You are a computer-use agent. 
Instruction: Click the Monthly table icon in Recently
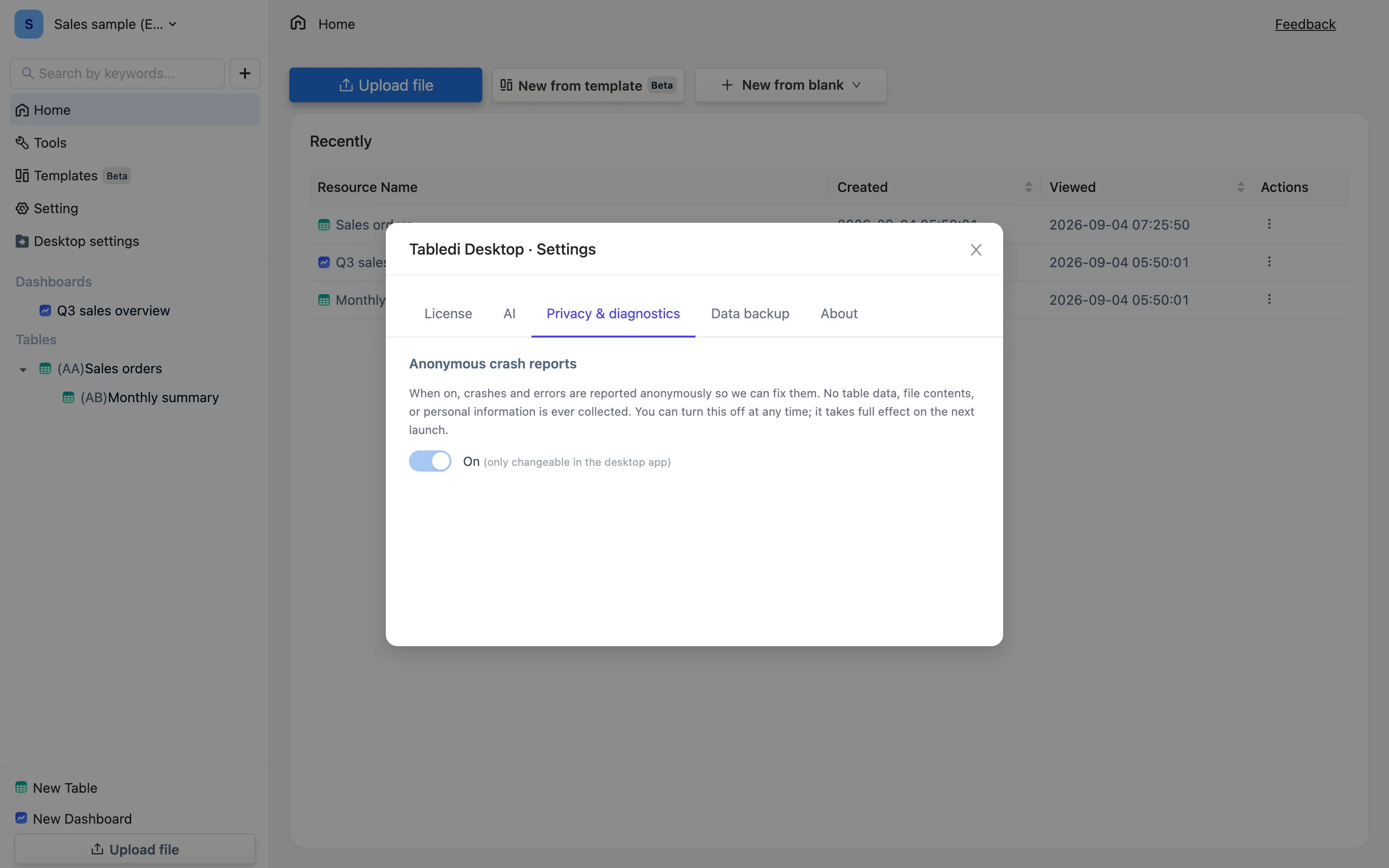(x=324, y=299)
